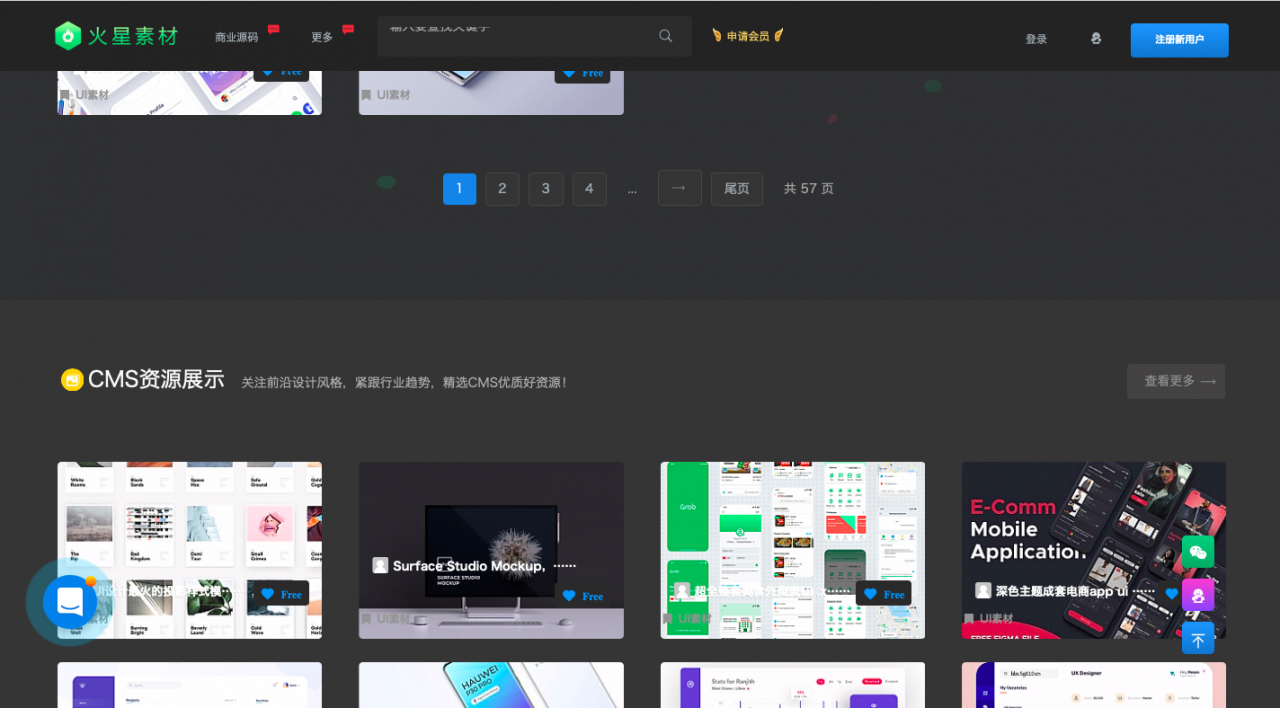Click the 查看更多 link for CMS resources
This screenshot has width=1280, height=708.
tap(1176, 381)
